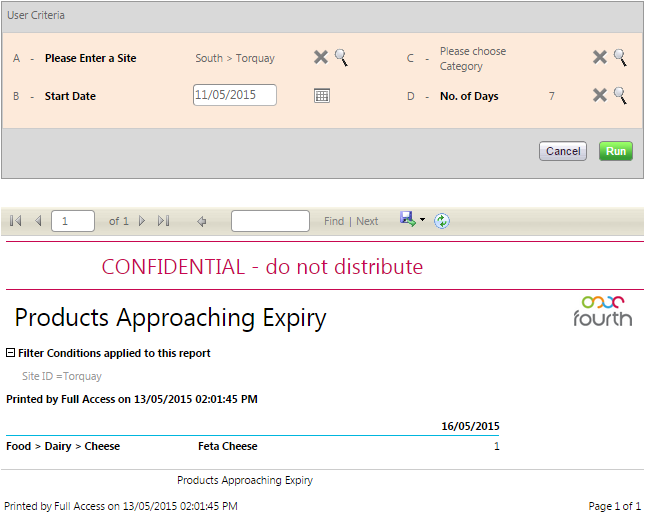Open No. of Days lookup magnifier
This screenshot has width=645, height=523.
(x=620, y=96)
